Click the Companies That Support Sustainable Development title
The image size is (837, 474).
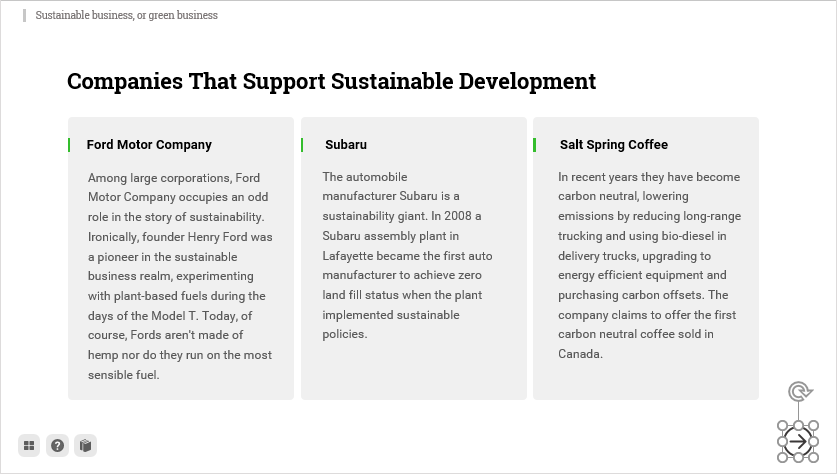[331, 82]
